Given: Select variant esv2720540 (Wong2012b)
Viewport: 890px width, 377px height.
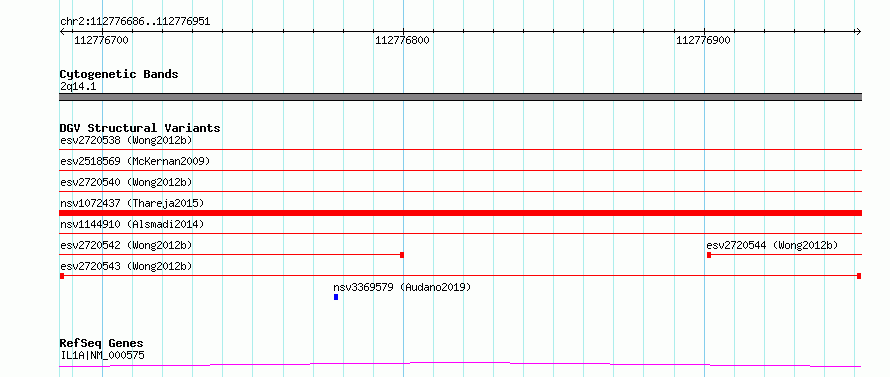Looking at the screenshot, I should (x=126, y=182).
